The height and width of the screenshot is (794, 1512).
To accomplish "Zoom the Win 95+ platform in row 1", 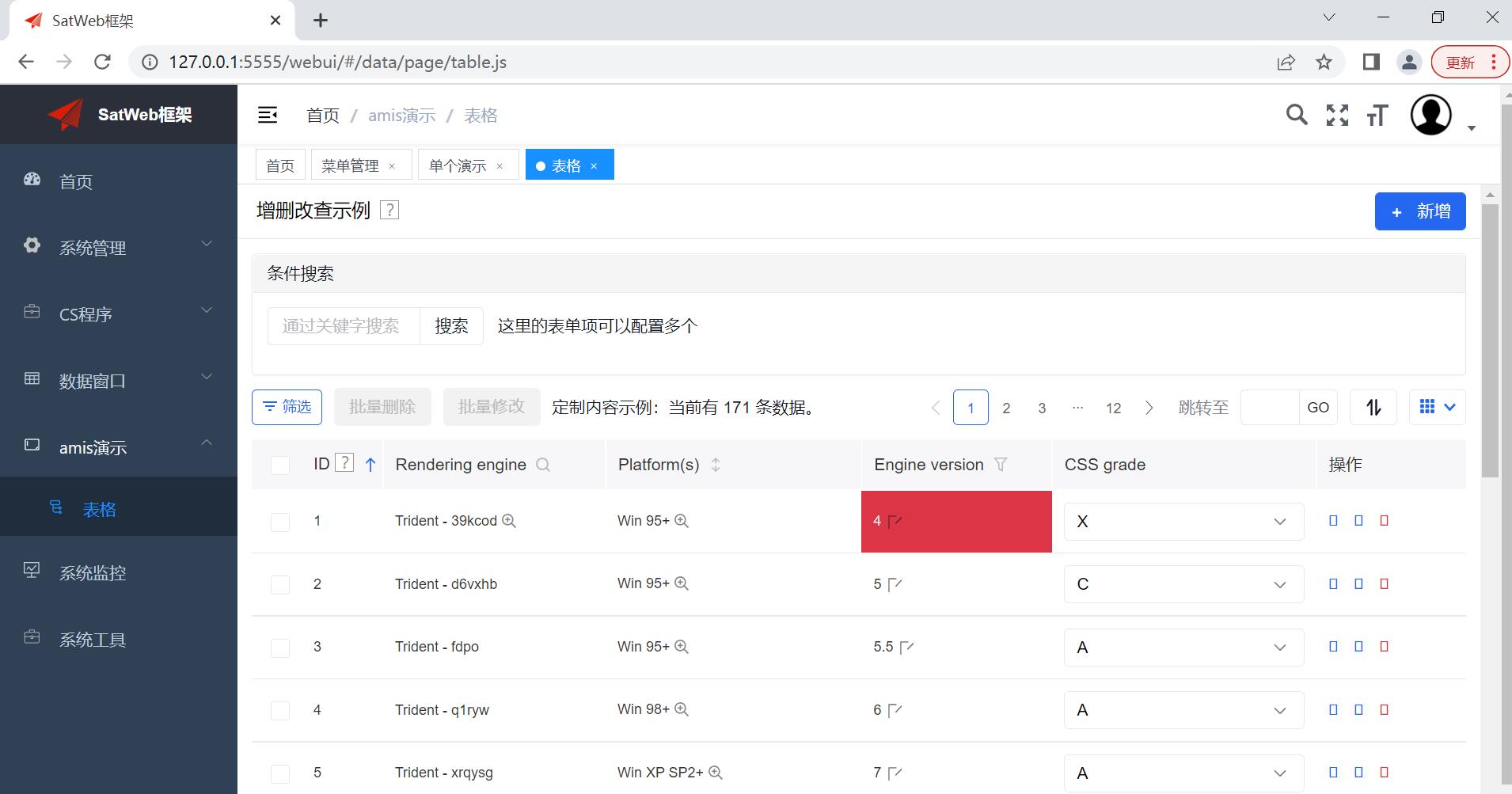I will pos(681,521).
